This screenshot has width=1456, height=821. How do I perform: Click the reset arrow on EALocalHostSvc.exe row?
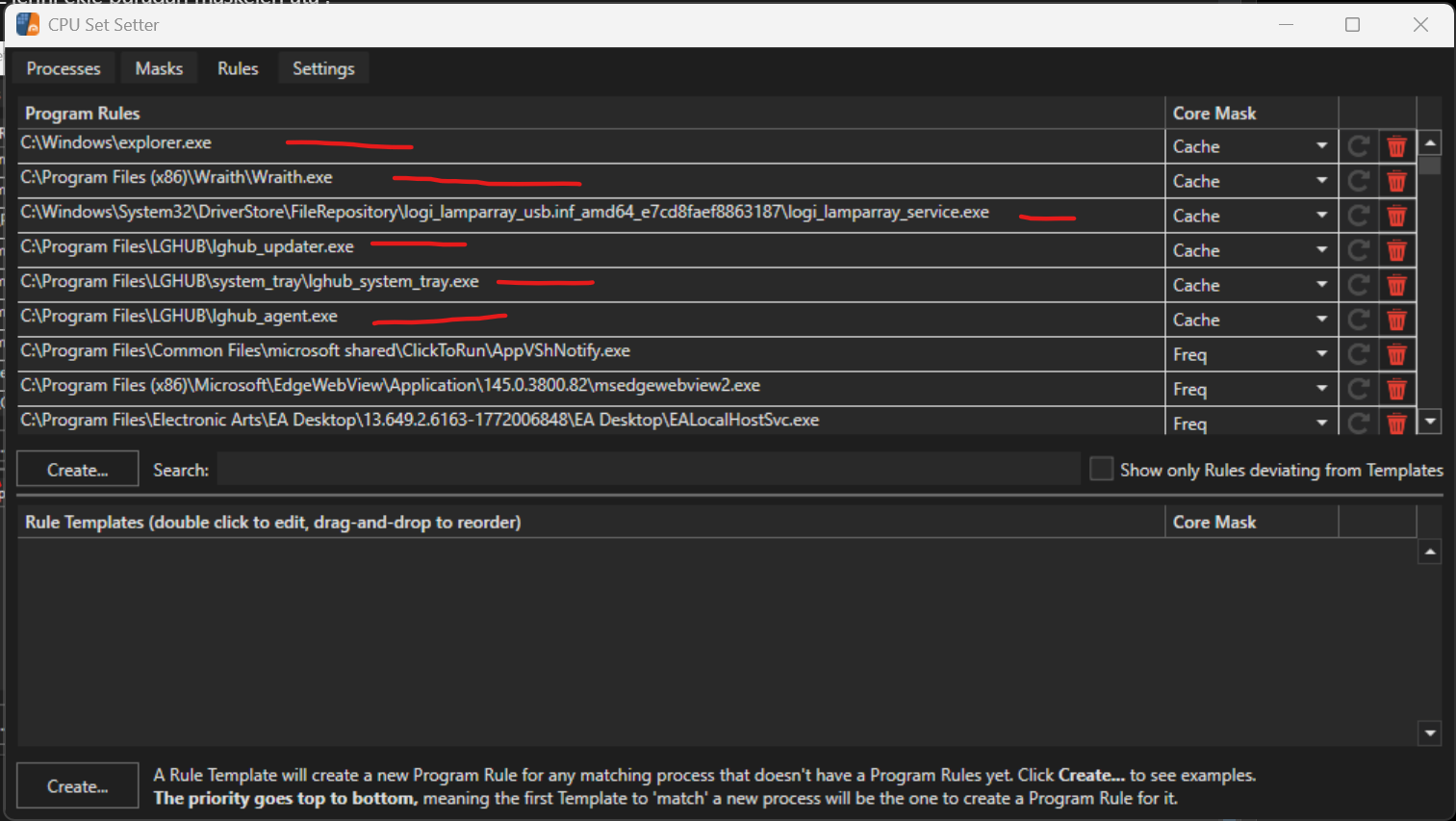[x=1359, y=423]
